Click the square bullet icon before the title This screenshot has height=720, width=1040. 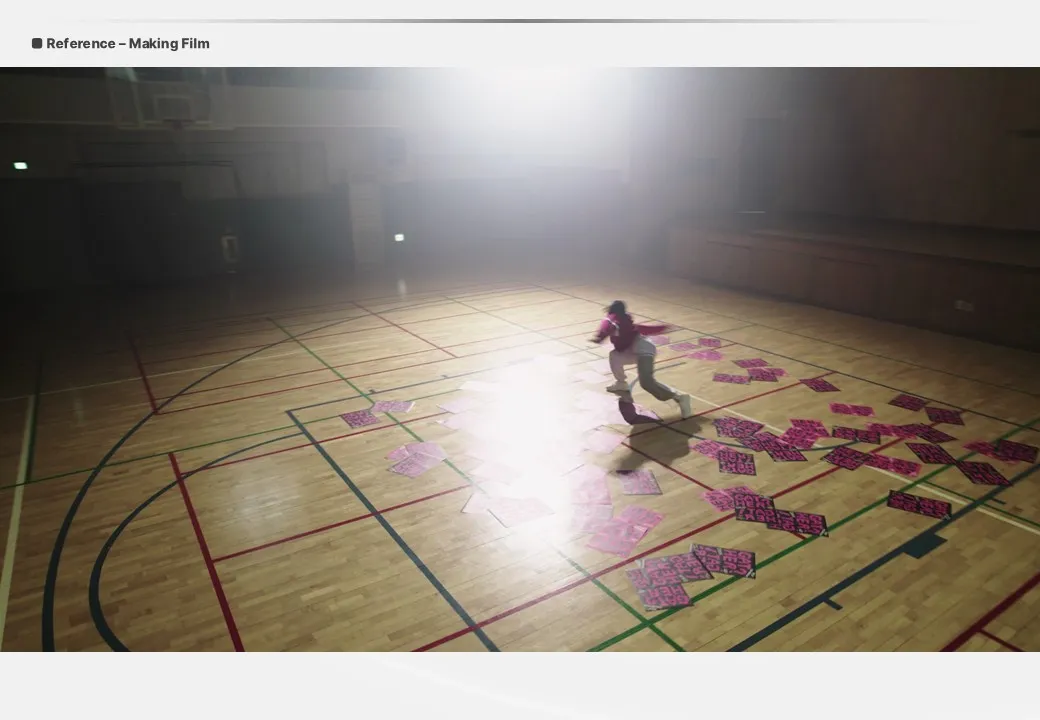click(37, 44)
